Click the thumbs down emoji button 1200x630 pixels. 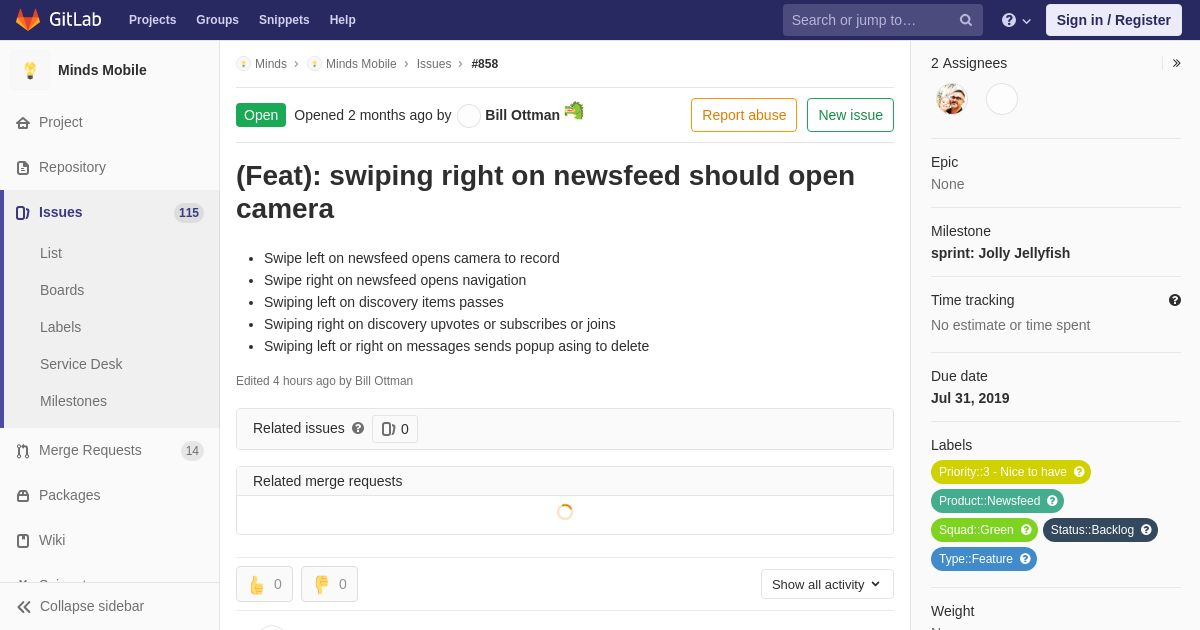(x=329, y=584)
